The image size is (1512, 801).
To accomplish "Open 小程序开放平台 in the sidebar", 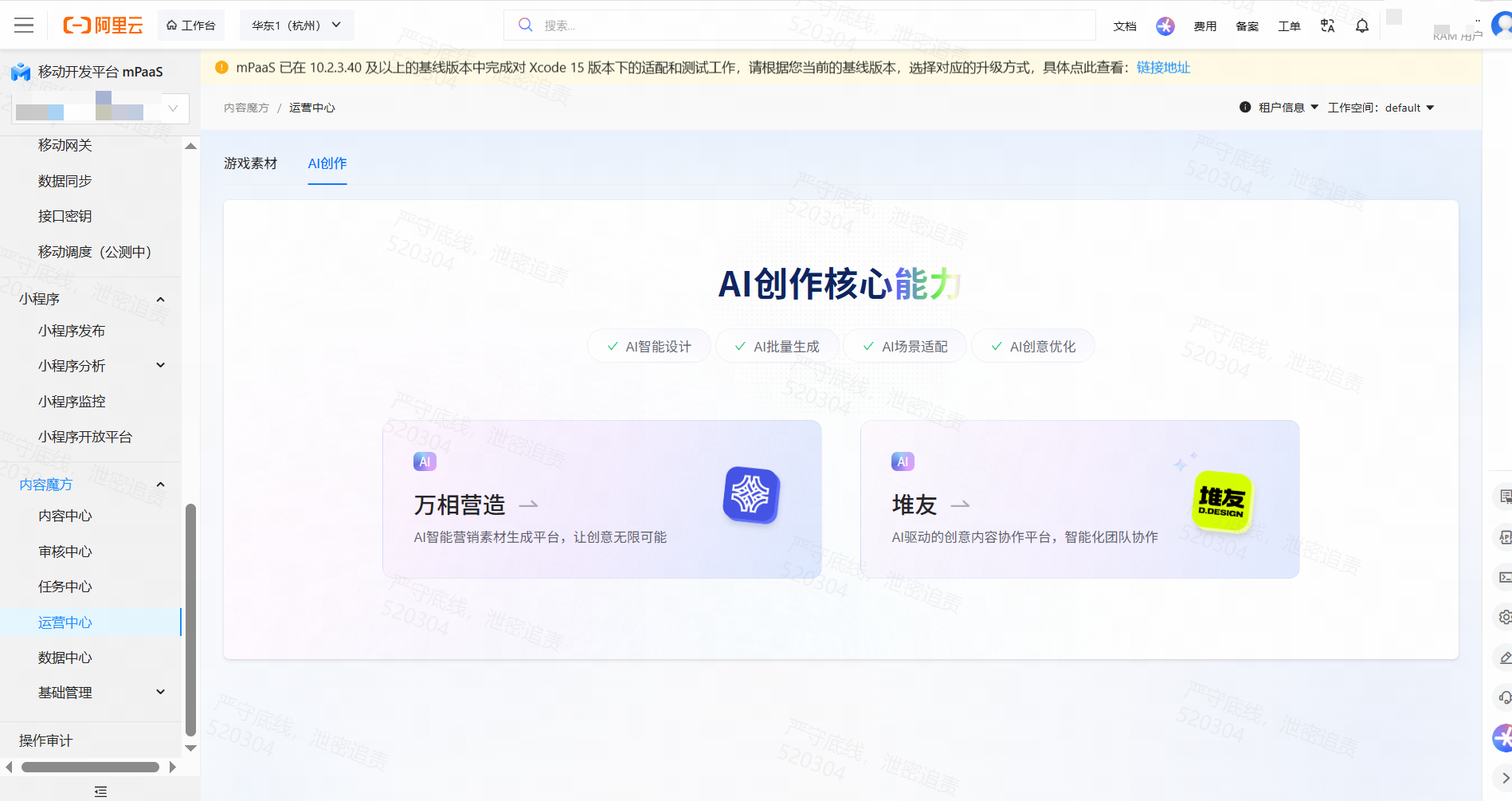I will pyautogui.click(x=85, y=437).
